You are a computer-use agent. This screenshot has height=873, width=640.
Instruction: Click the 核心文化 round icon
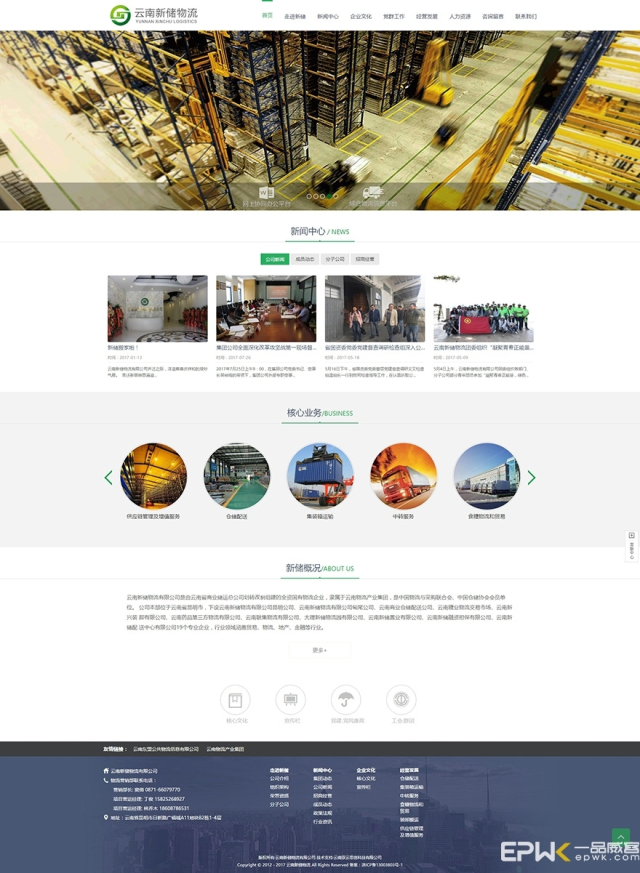tap(236, 700)
